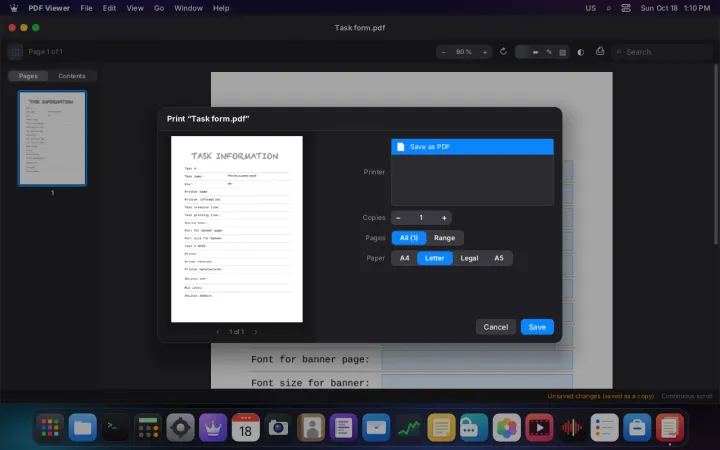Open the Edit menu
This screenshot has height=450, width=720.
[109, 8]
